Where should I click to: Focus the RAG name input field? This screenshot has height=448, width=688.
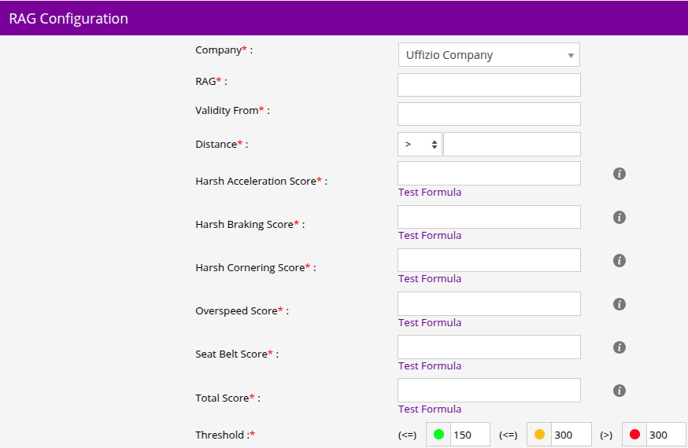click(x=488, y=85)
